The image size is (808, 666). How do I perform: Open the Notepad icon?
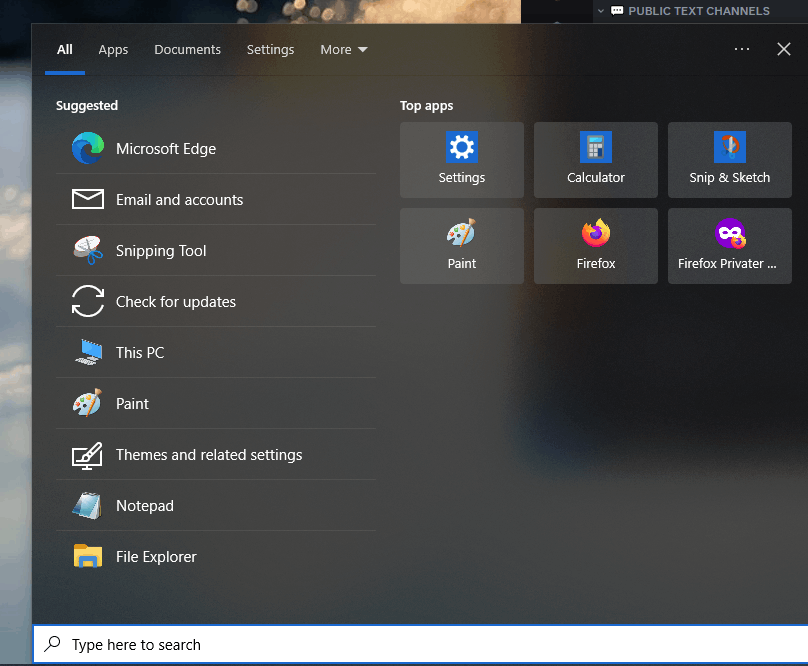(87, 505)
